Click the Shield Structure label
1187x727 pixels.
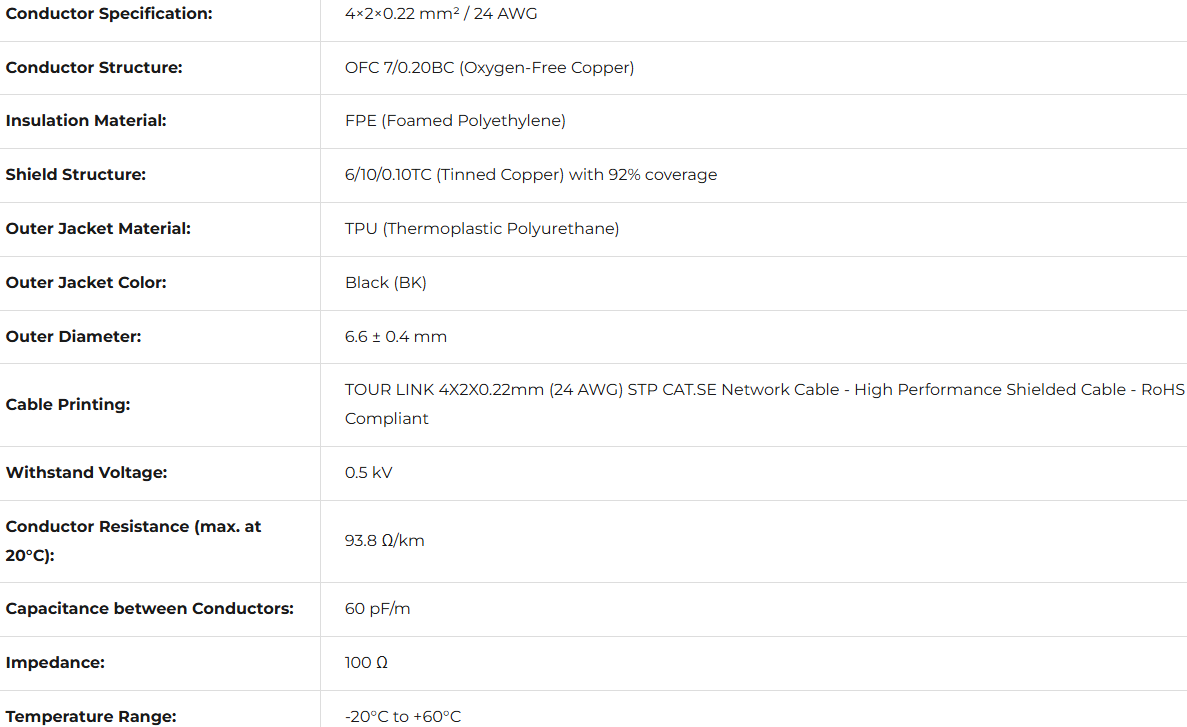pyautogui.click(x=76, y=175)
